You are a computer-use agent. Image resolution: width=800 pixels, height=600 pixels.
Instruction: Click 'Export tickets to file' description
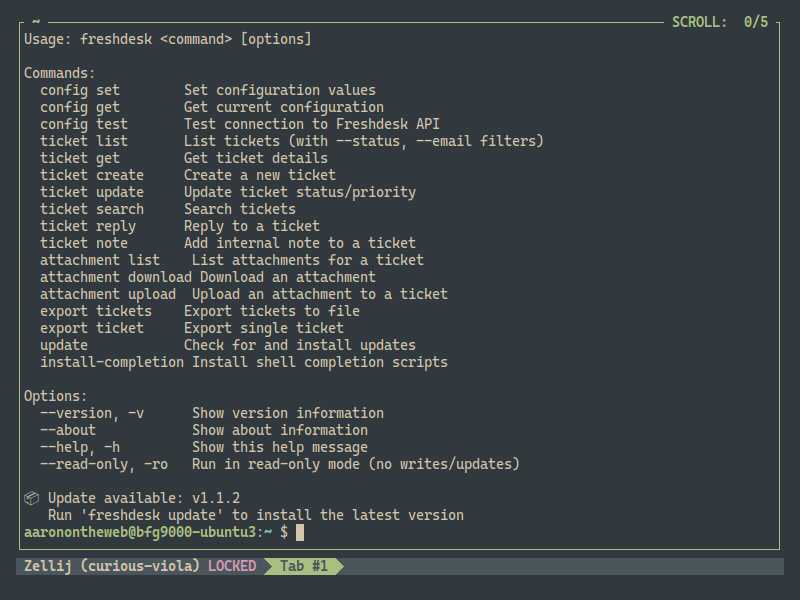click(272, 311)
